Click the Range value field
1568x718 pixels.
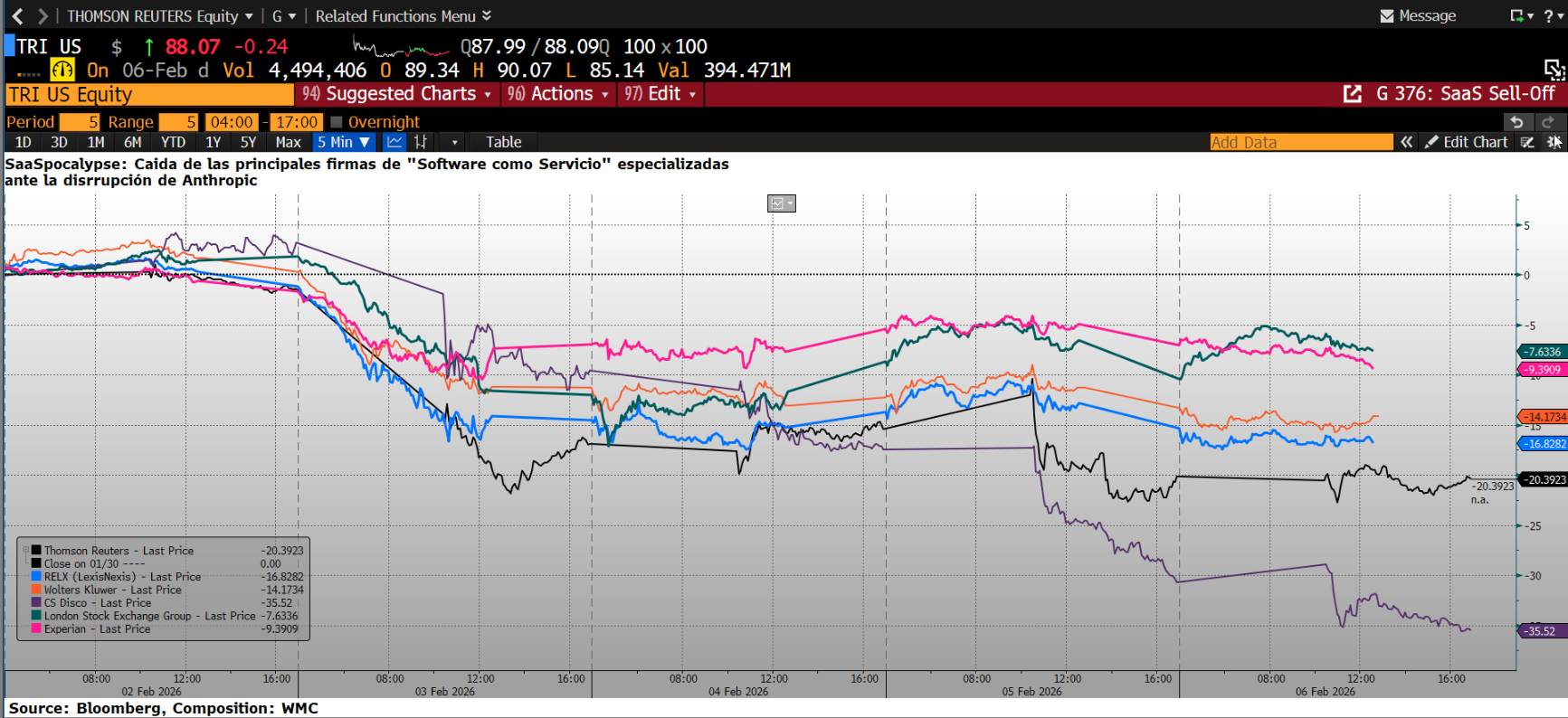[178, 122]
